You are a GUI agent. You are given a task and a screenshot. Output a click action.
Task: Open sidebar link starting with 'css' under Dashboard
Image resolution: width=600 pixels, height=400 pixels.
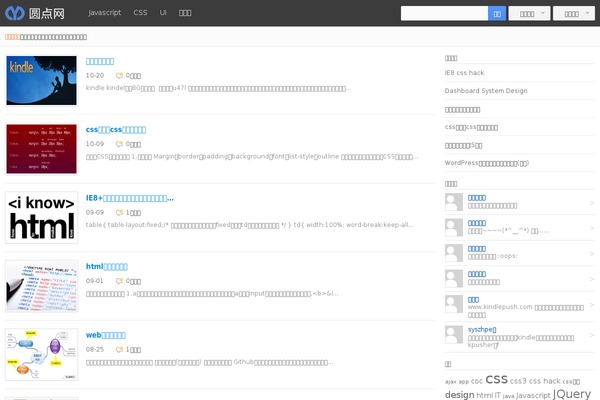pos(471,127)
